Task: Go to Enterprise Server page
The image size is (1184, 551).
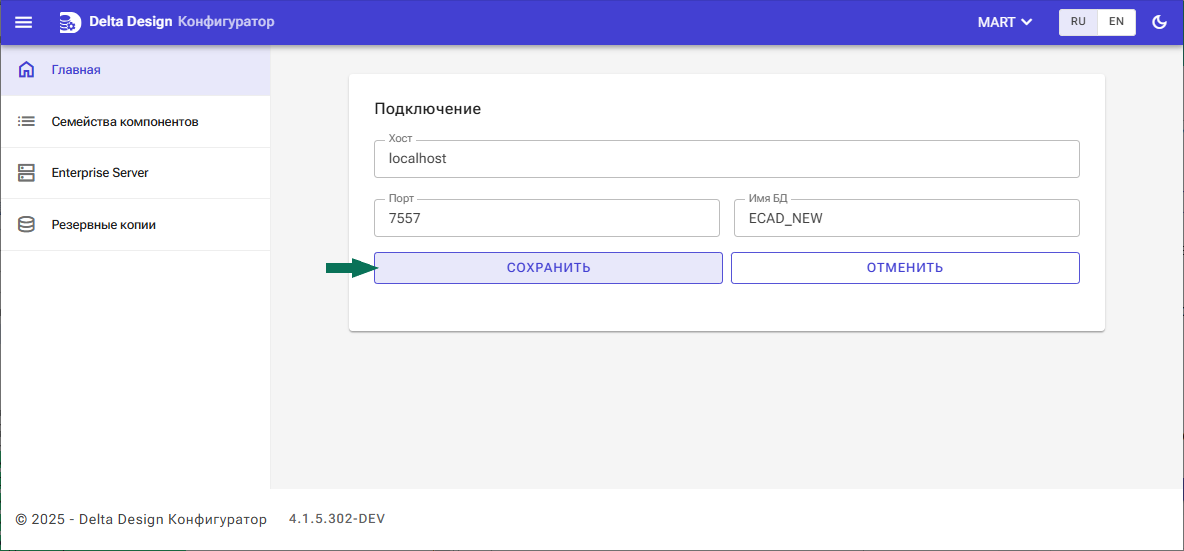Action: [x=100, y=173]
